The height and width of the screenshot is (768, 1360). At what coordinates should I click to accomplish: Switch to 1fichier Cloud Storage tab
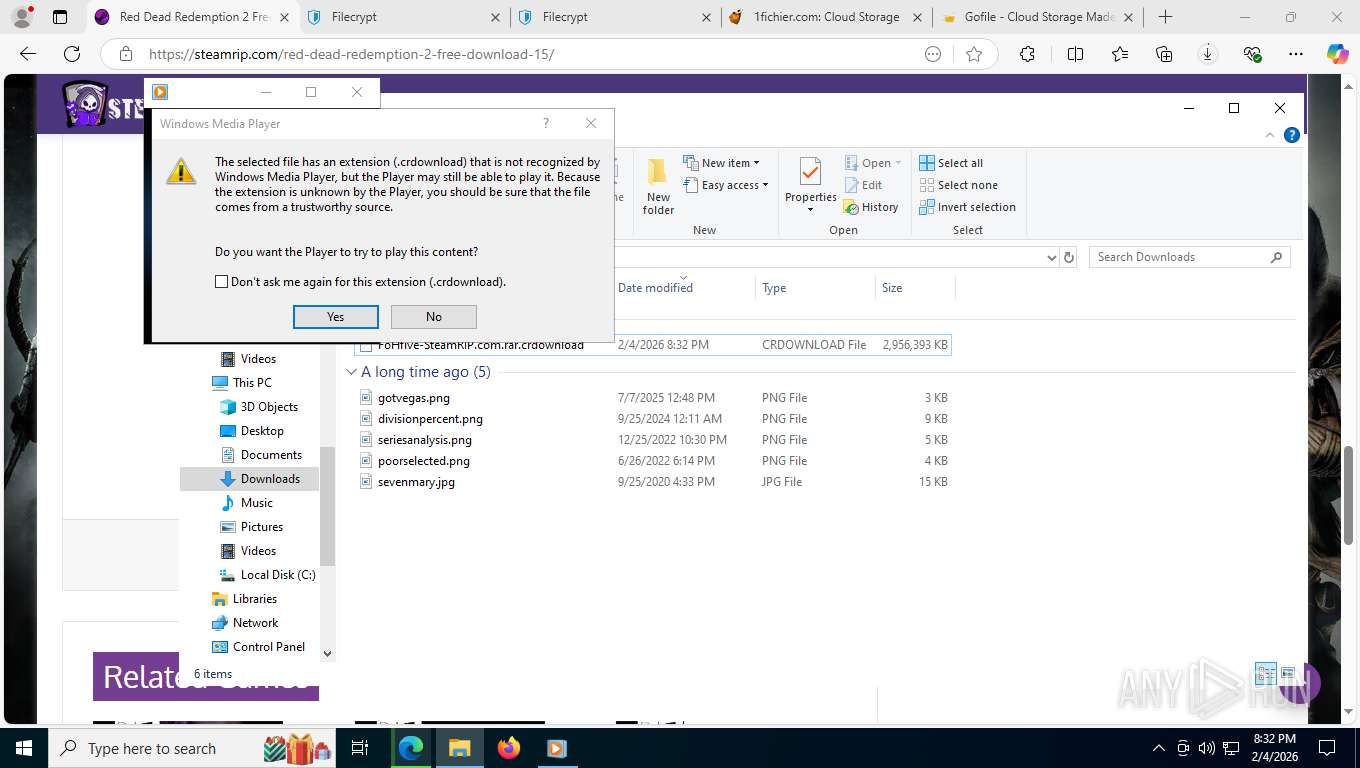pyautogui.click(x=824, y=17)
